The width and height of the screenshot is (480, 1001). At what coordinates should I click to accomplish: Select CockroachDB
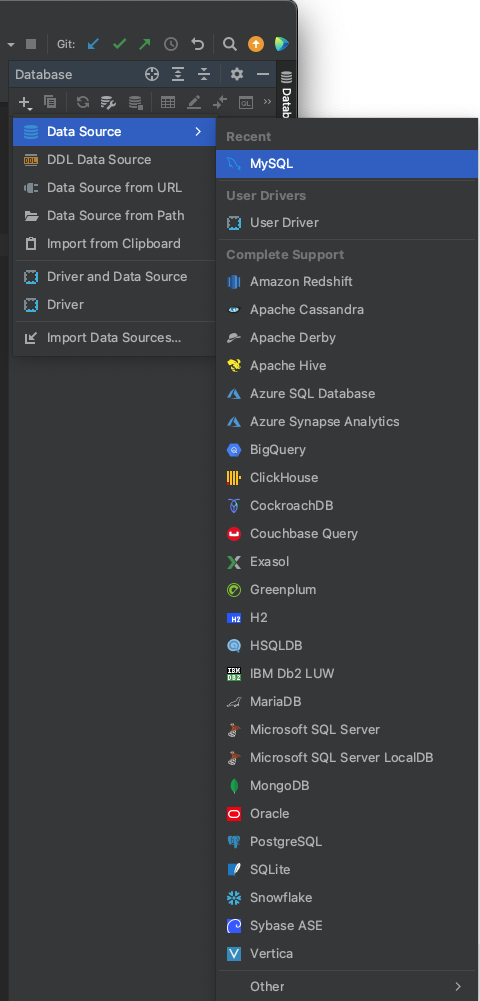coord(347,506)
